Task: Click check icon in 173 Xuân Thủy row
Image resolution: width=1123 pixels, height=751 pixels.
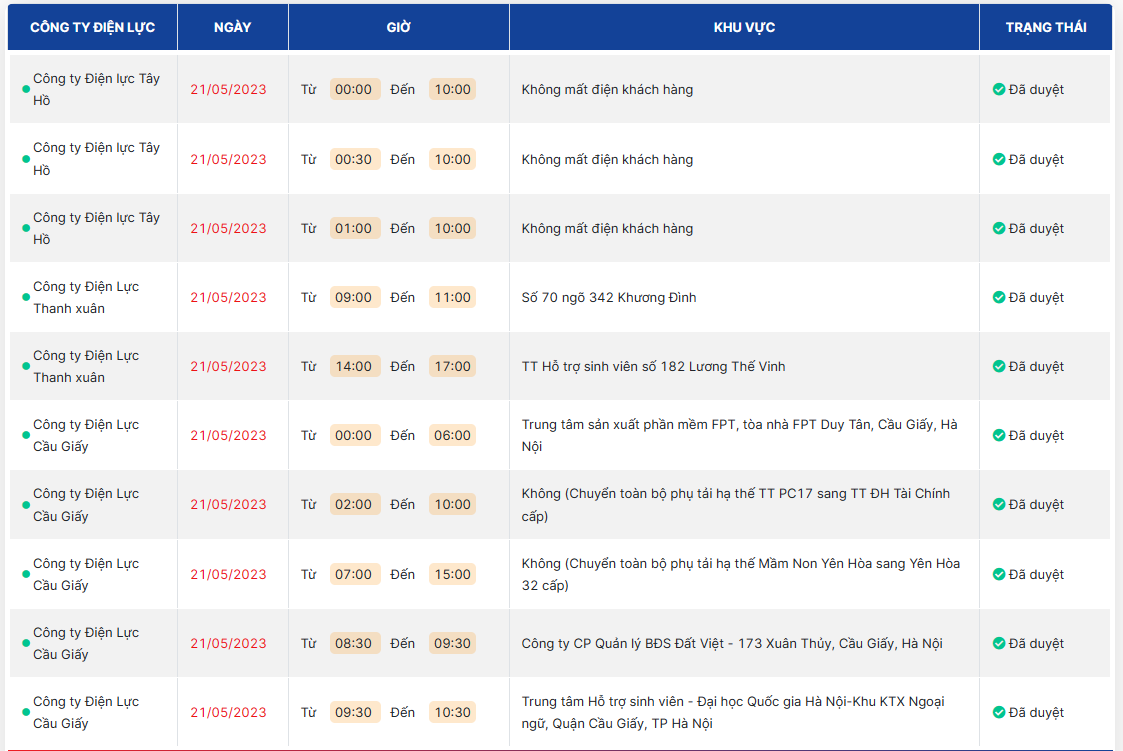Action: coord(998,643)
